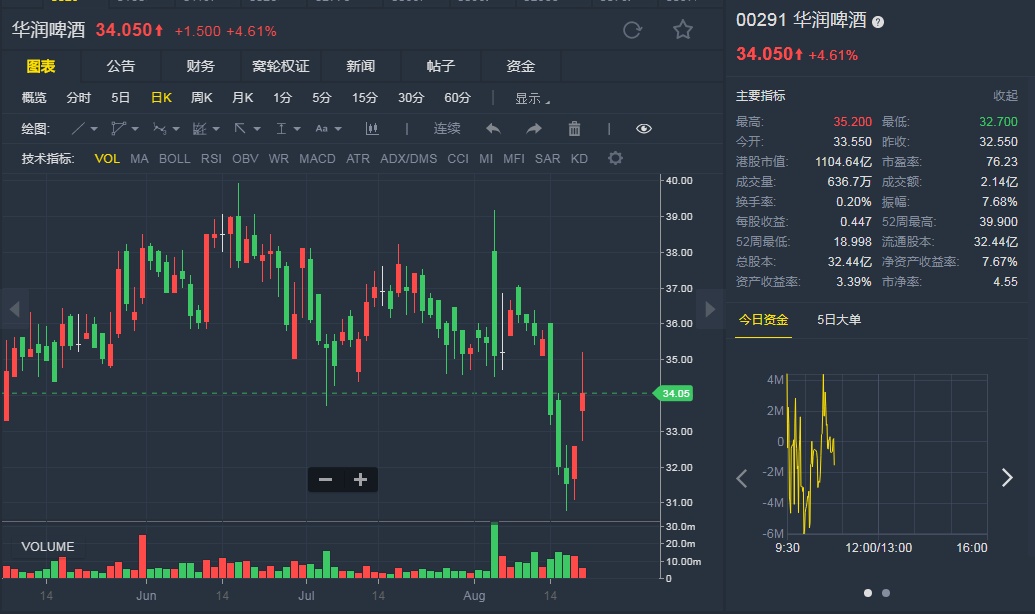Switch chart to 30分 interval
Screen dimensions: 1035x614
[x=411, y=98]
